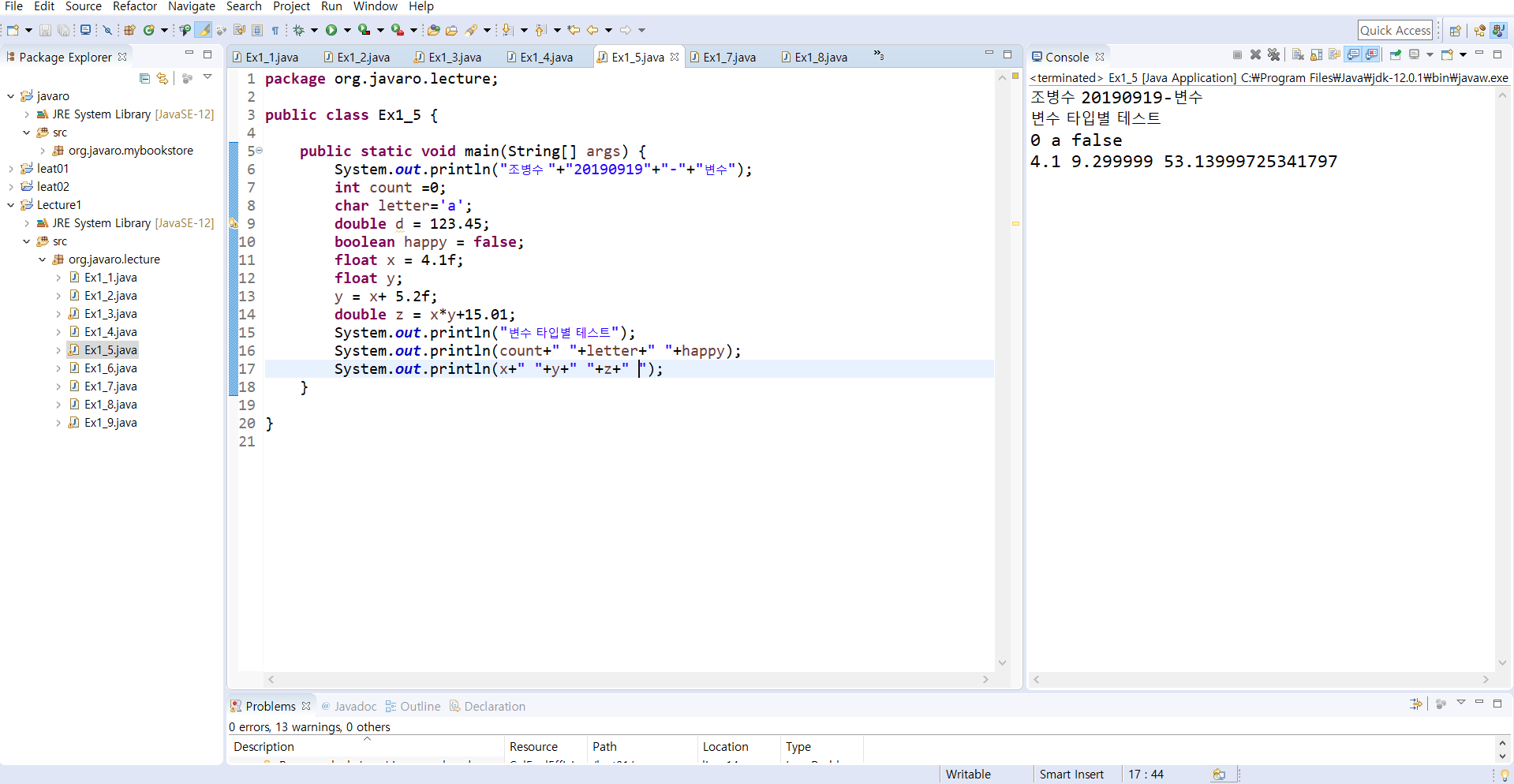Click into the Quick Access field

click(1395, 30)
